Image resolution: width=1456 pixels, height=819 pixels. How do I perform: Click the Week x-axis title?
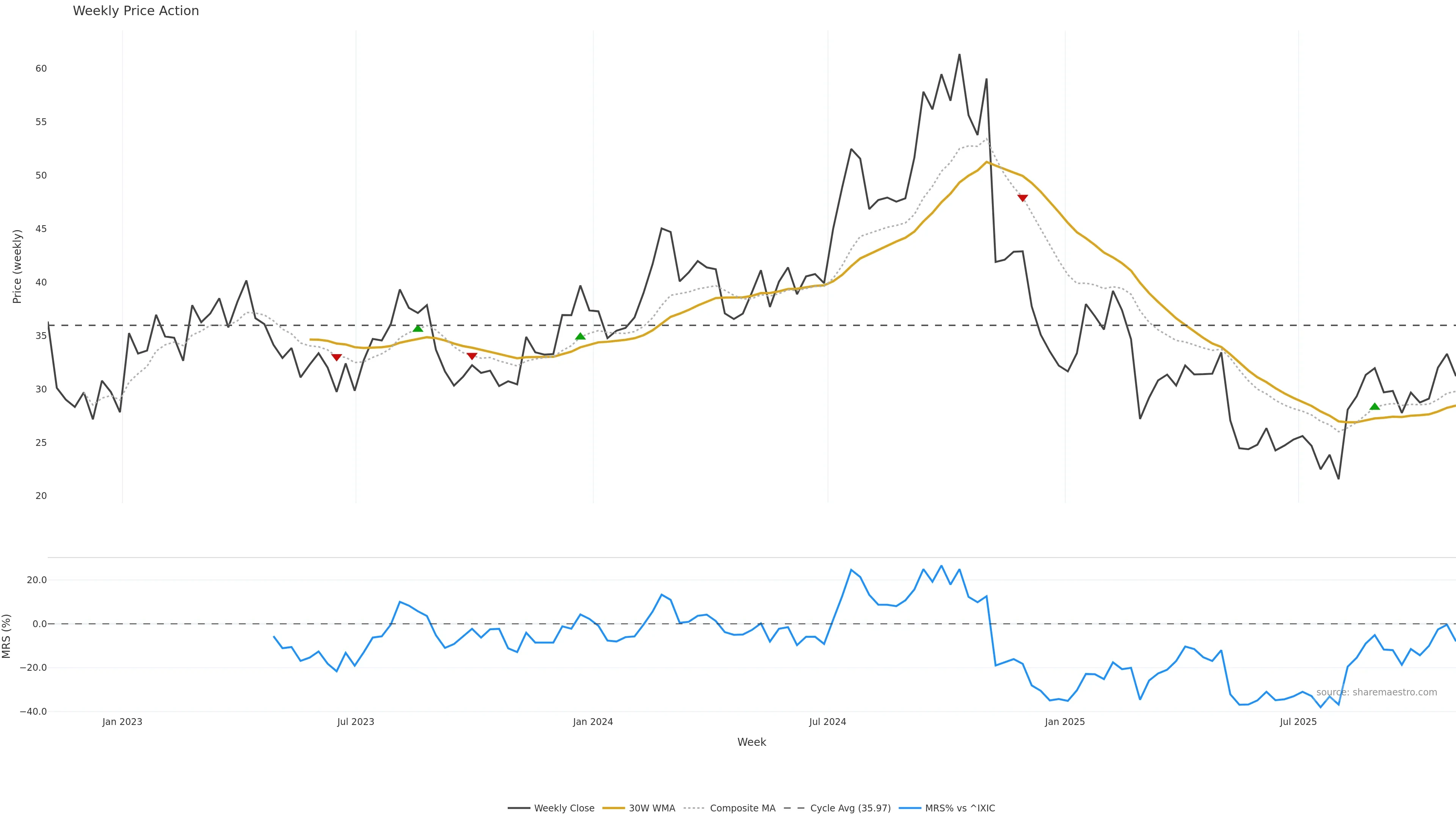coord(751,742)
